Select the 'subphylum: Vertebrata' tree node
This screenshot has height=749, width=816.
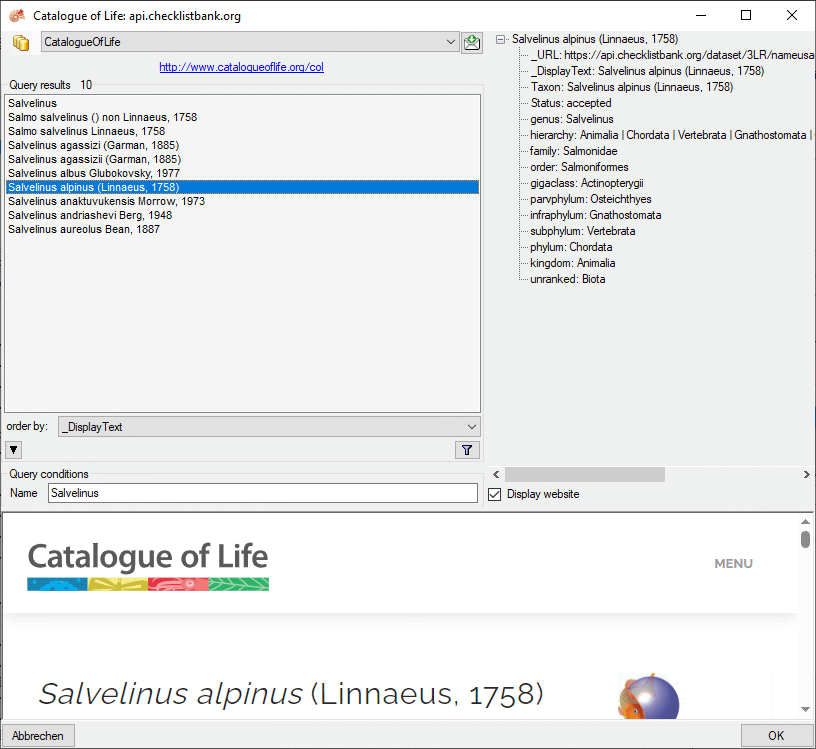click(582, 231)
